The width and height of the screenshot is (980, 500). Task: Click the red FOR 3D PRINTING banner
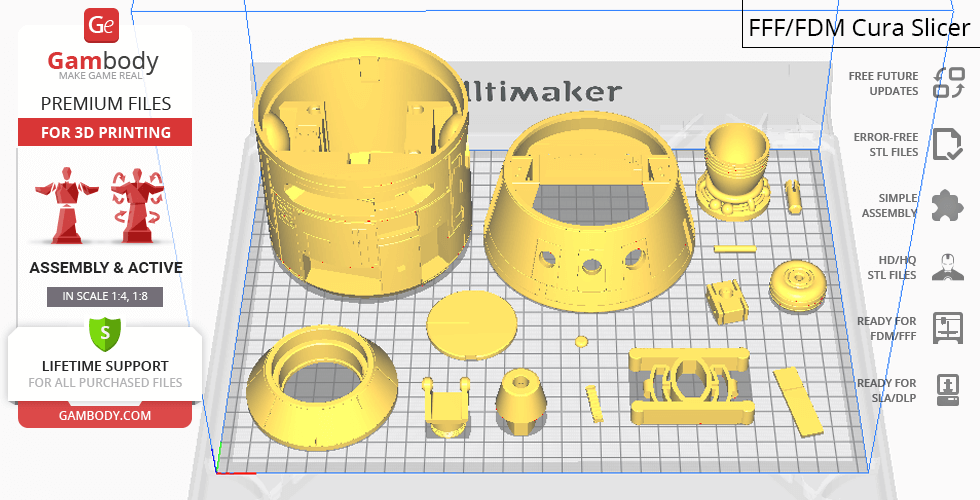[105, 132]
